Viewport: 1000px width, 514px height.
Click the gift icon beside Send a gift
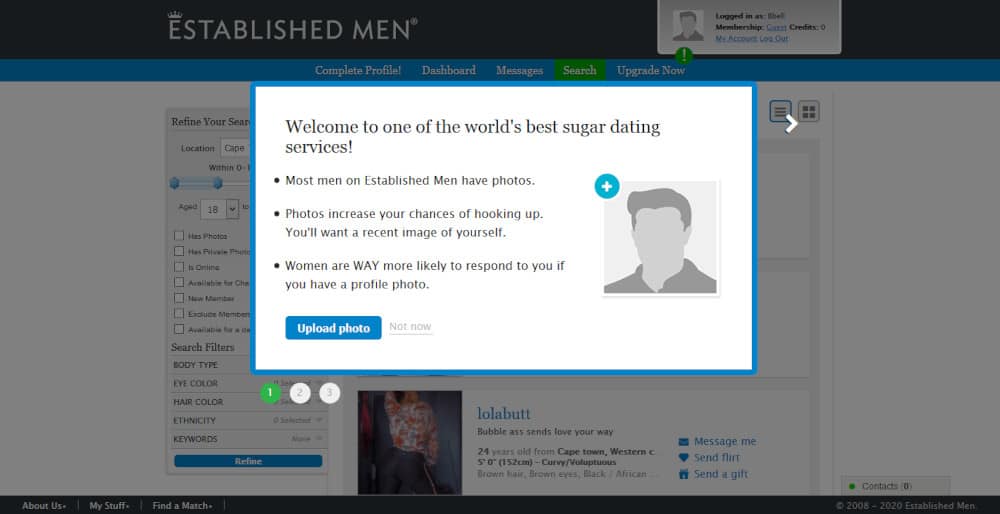coord(684,474)
